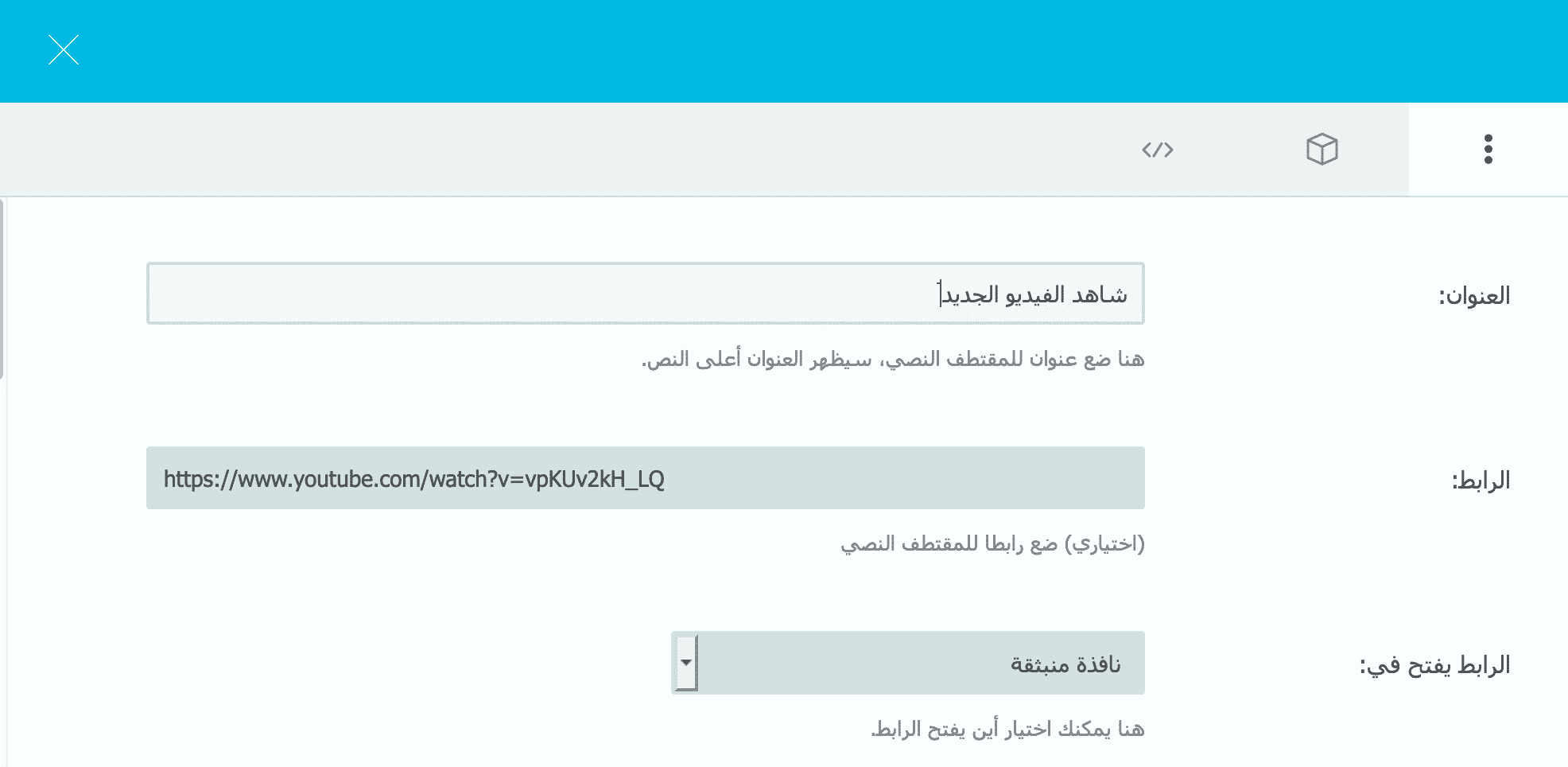Screen dimensions: 1568x767
Task: Focus the title field containing 'شاهد الفيديو الجديد'
Action: 1034,294
